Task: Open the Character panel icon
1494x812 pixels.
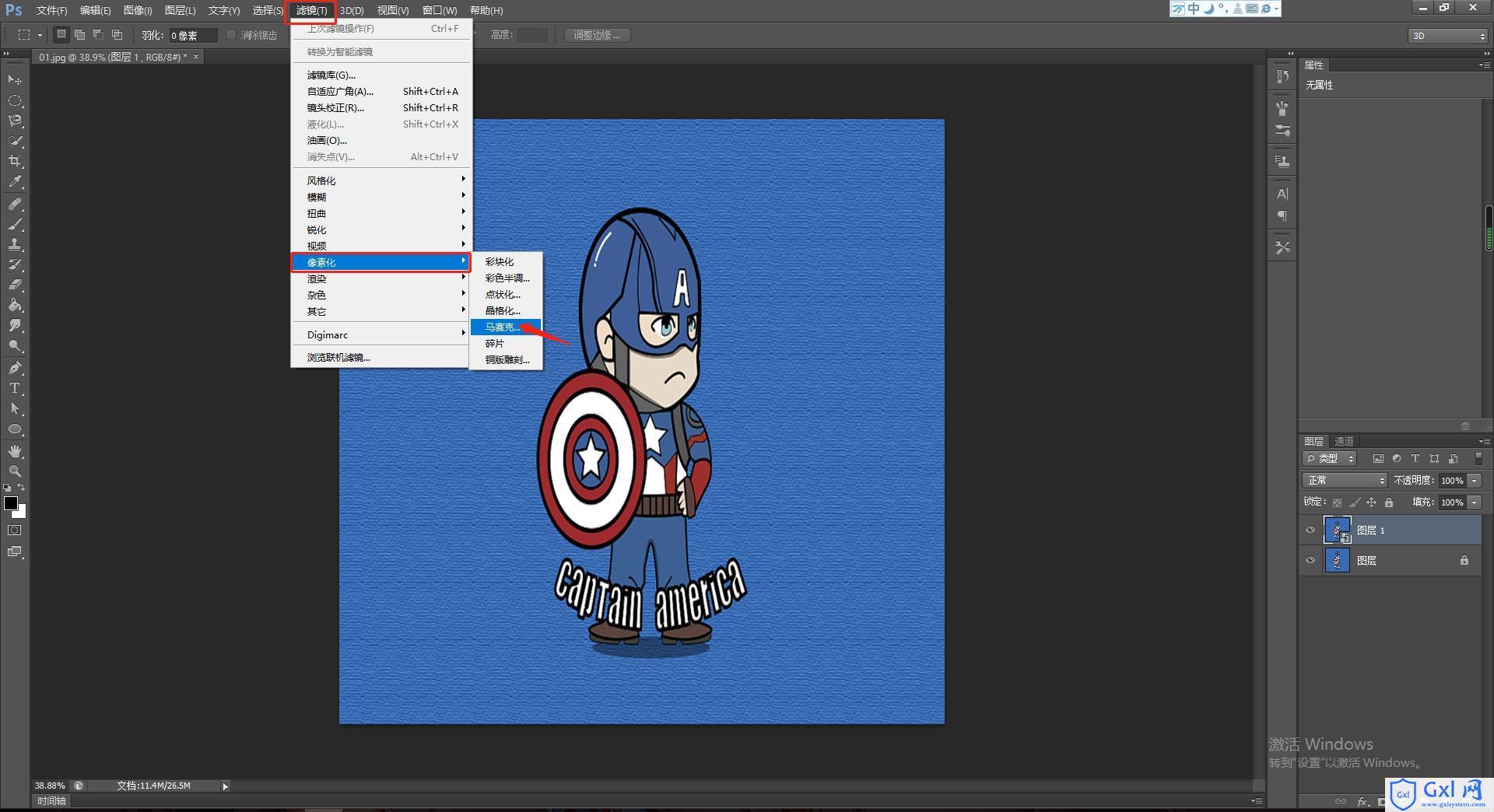Action: [1282, 194]
